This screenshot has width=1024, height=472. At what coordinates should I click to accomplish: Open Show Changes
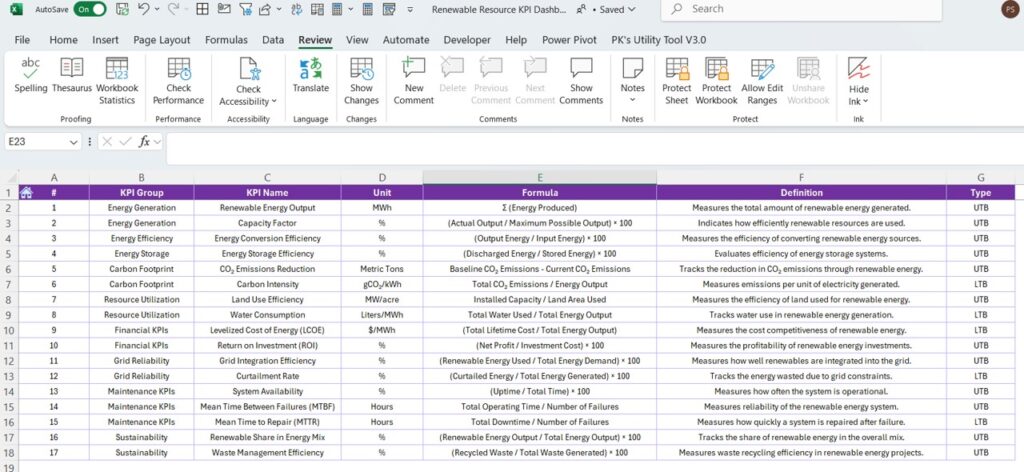point(361,82)
